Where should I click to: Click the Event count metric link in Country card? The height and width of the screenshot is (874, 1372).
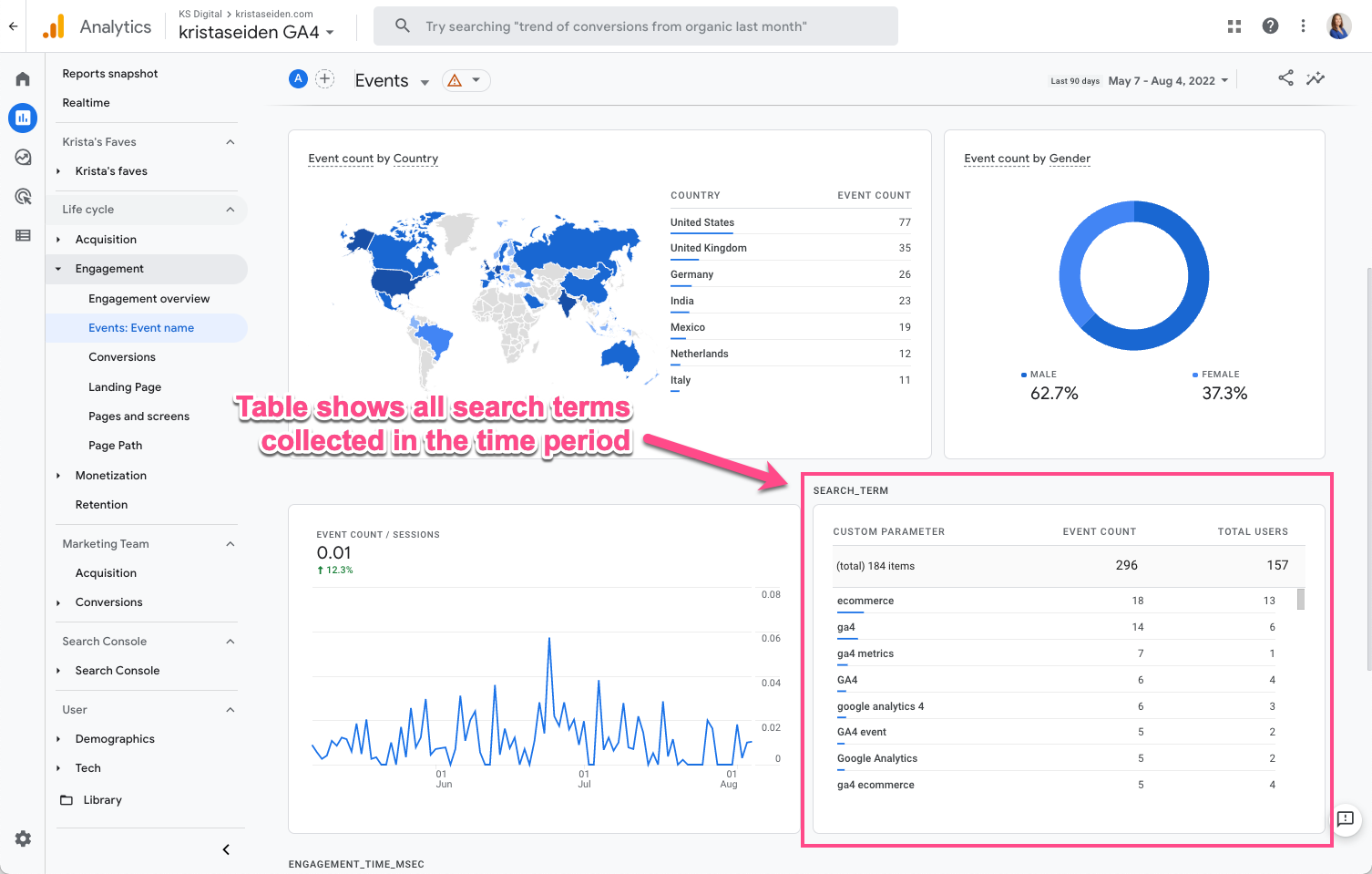[341, 159]
